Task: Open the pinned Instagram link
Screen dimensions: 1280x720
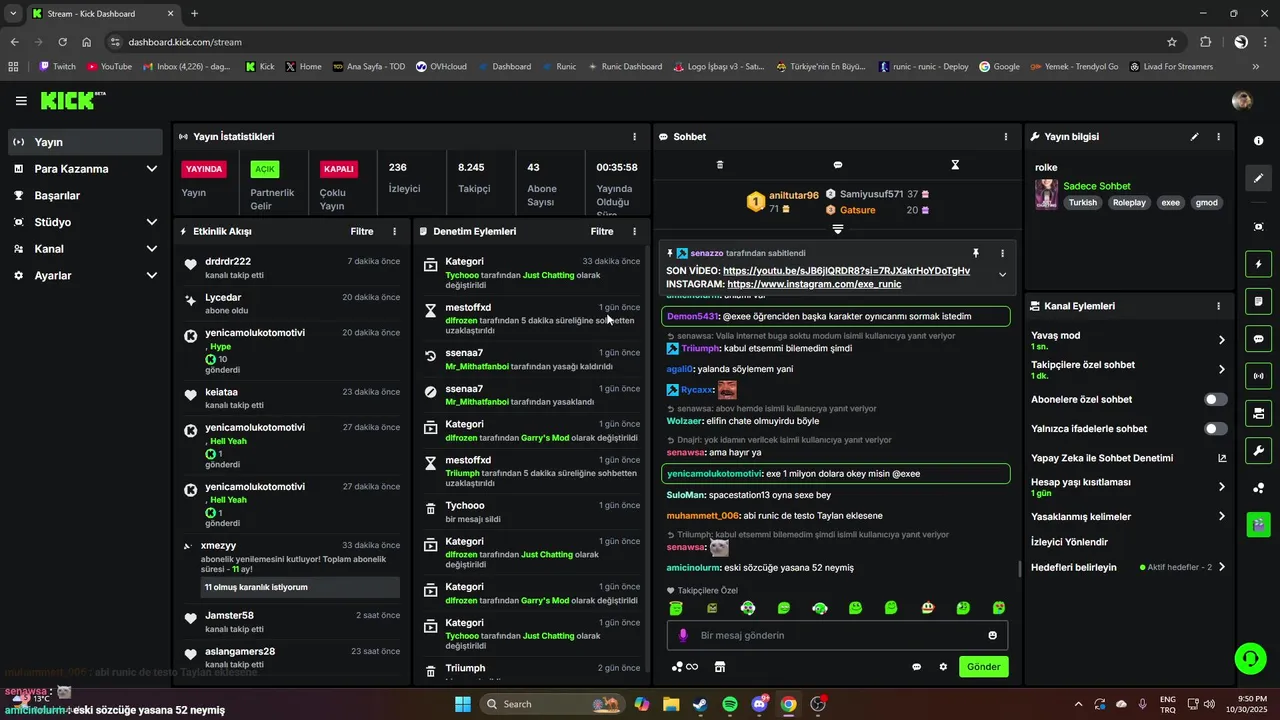Action: [814, 284]
